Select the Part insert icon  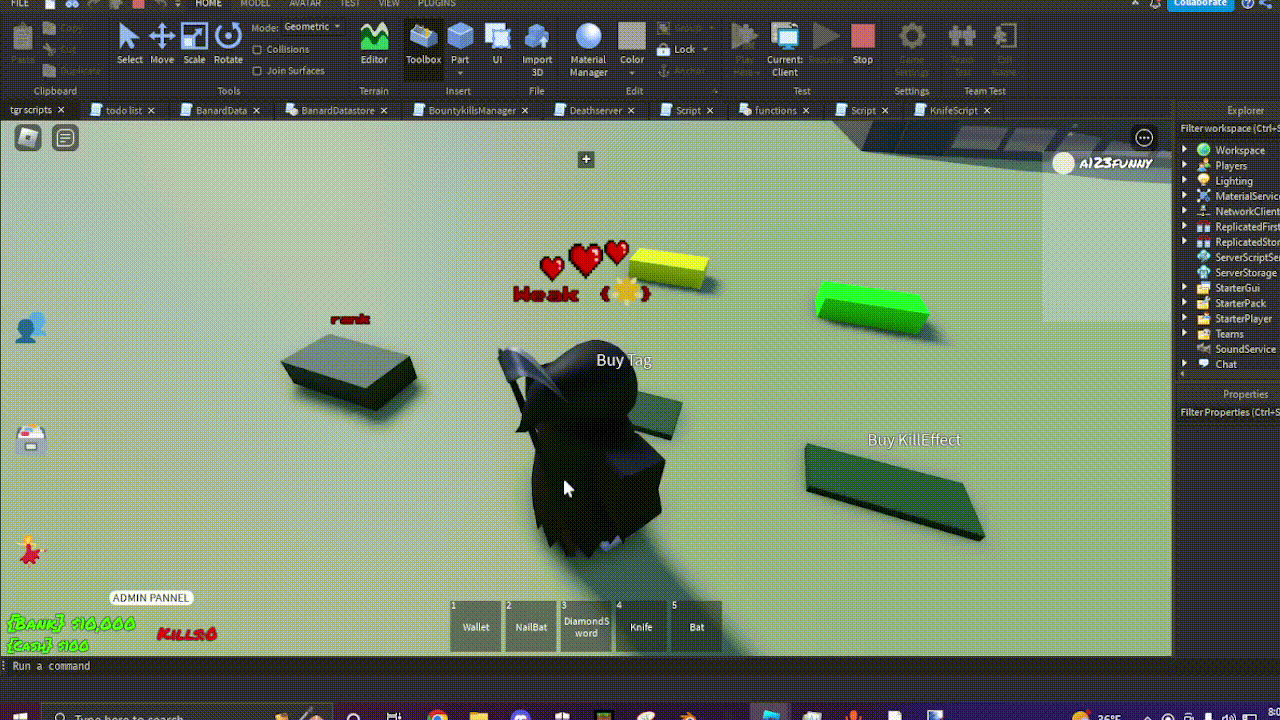coord(460,37)
